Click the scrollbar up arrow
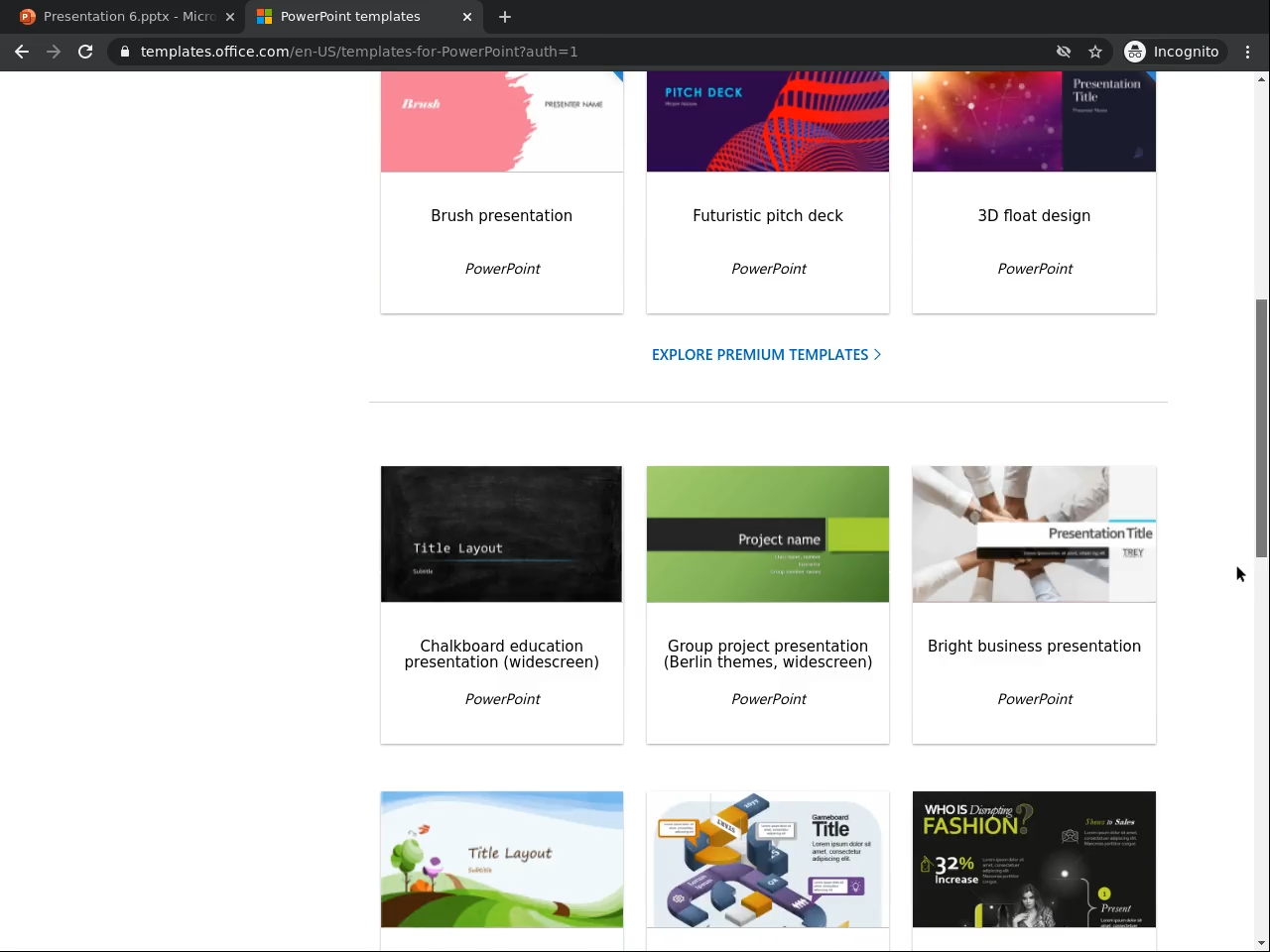 (1262, 79)
